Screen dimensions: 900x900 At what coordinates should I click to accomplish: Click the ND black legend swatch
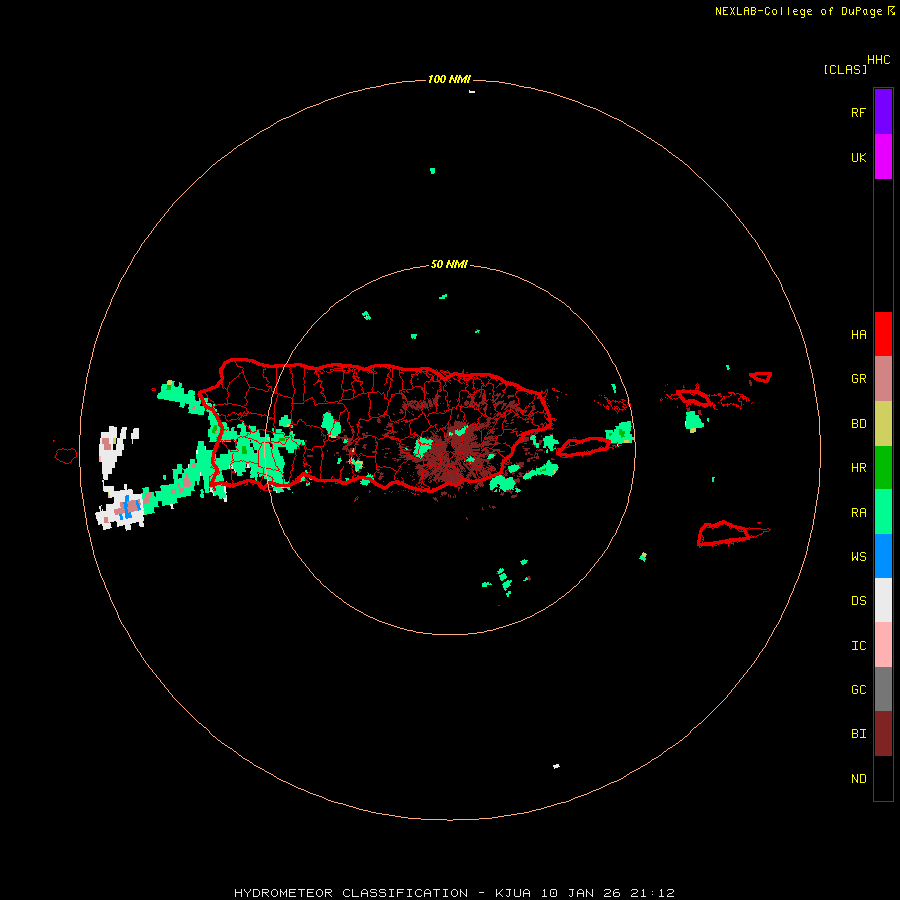883,778
